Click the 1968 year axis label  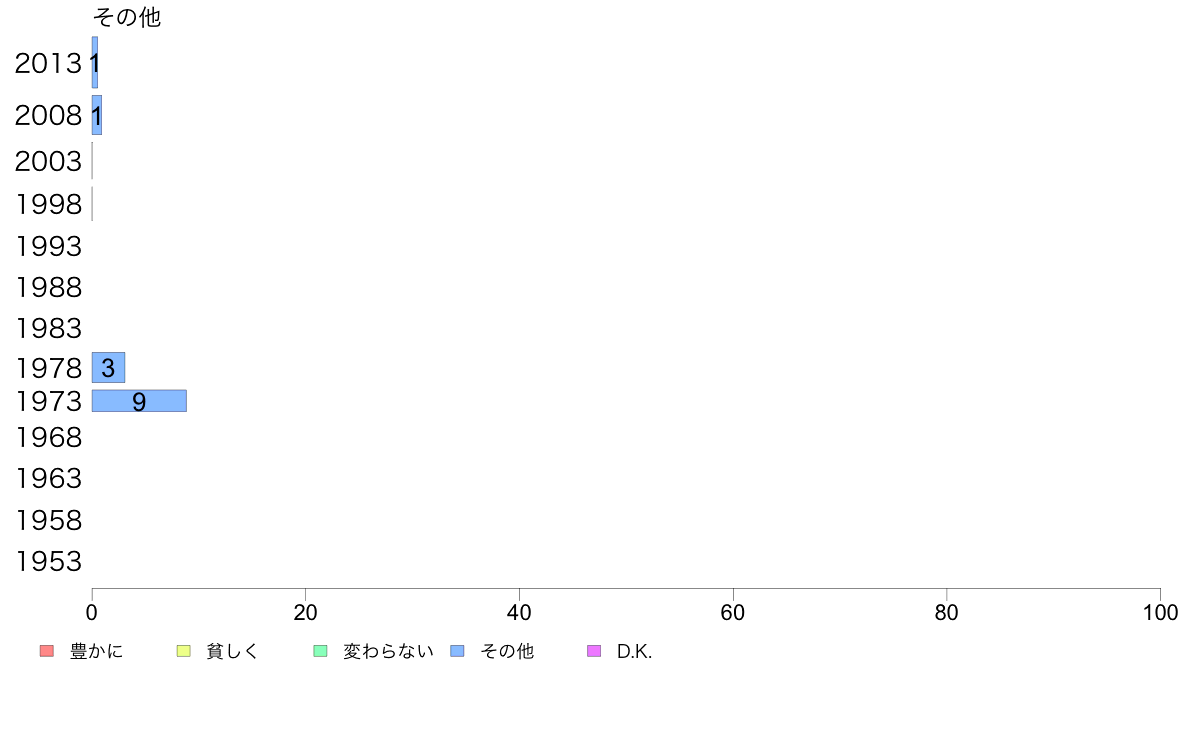[48, 437]
